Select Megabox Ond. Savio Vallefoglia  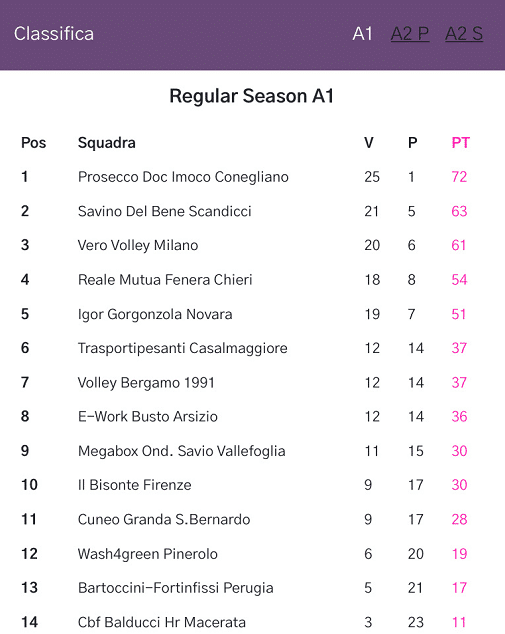click(x=182, y=451)
